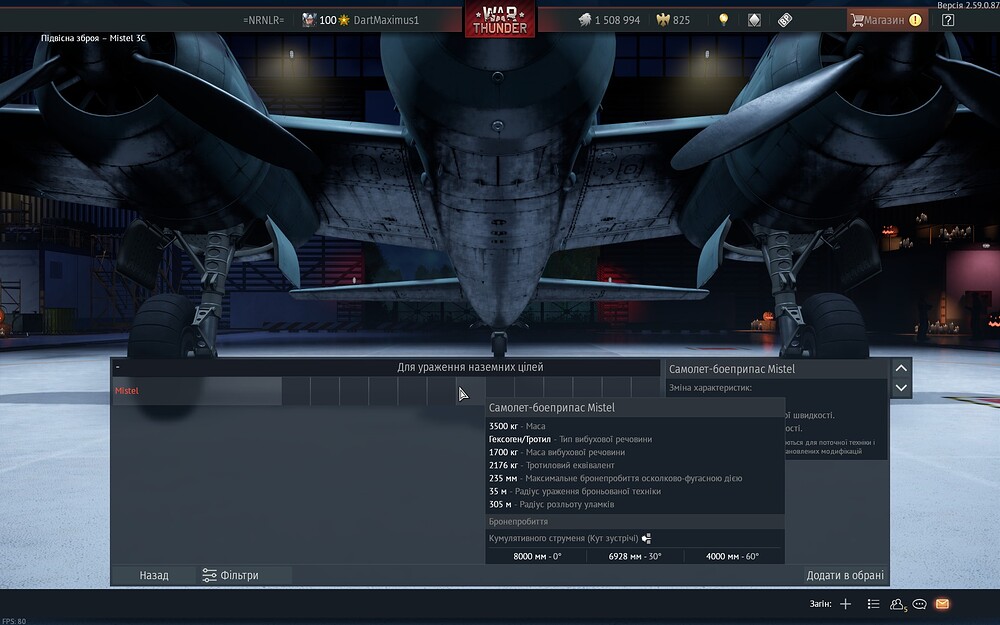Screen dimensions: 1000x625
Task: Click the DartMaximus1 player name
Action: (x=386, y=20)
